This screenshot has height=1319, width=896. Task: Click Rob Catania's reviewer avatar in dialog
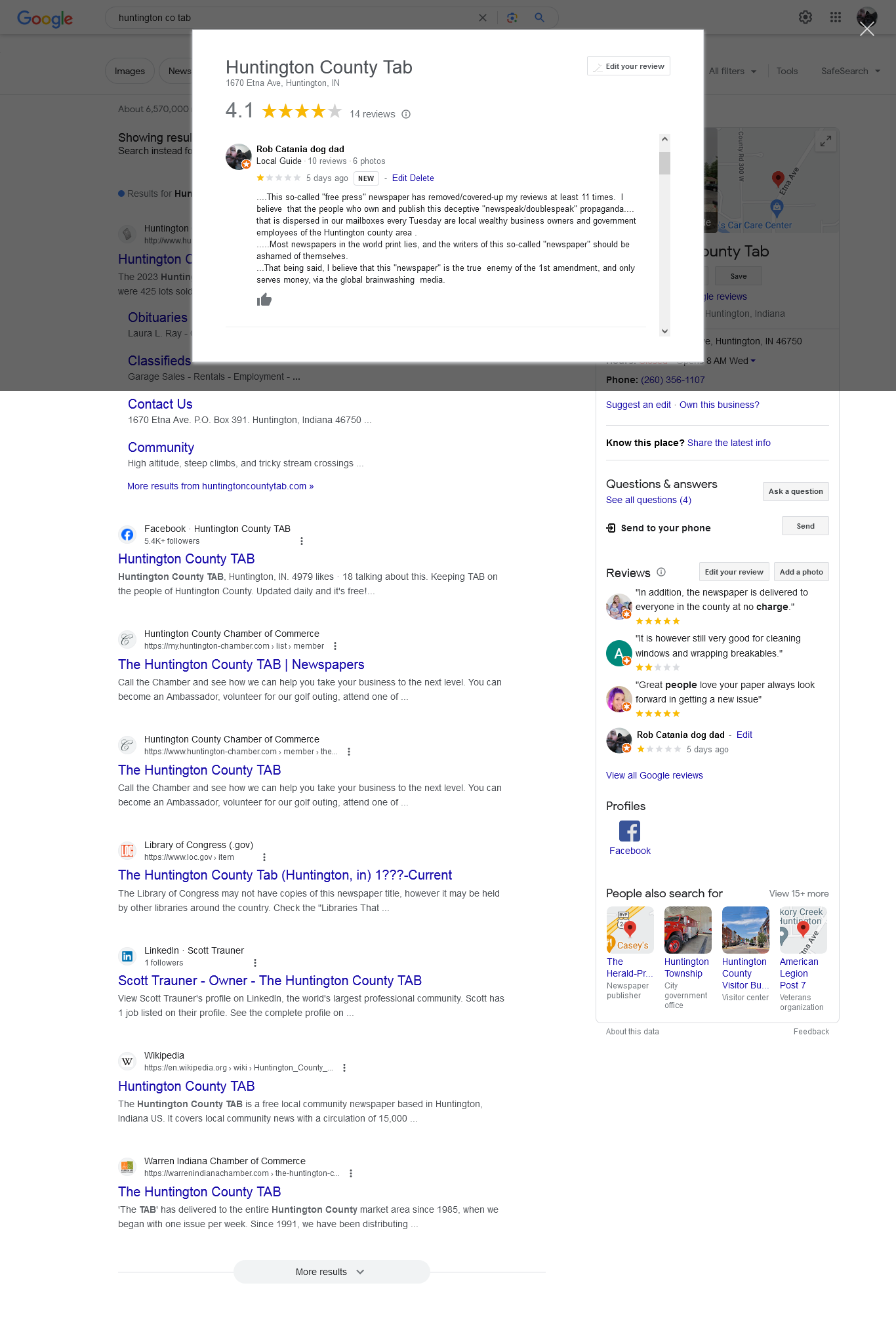pyautogui.click(x=239, y=157)
